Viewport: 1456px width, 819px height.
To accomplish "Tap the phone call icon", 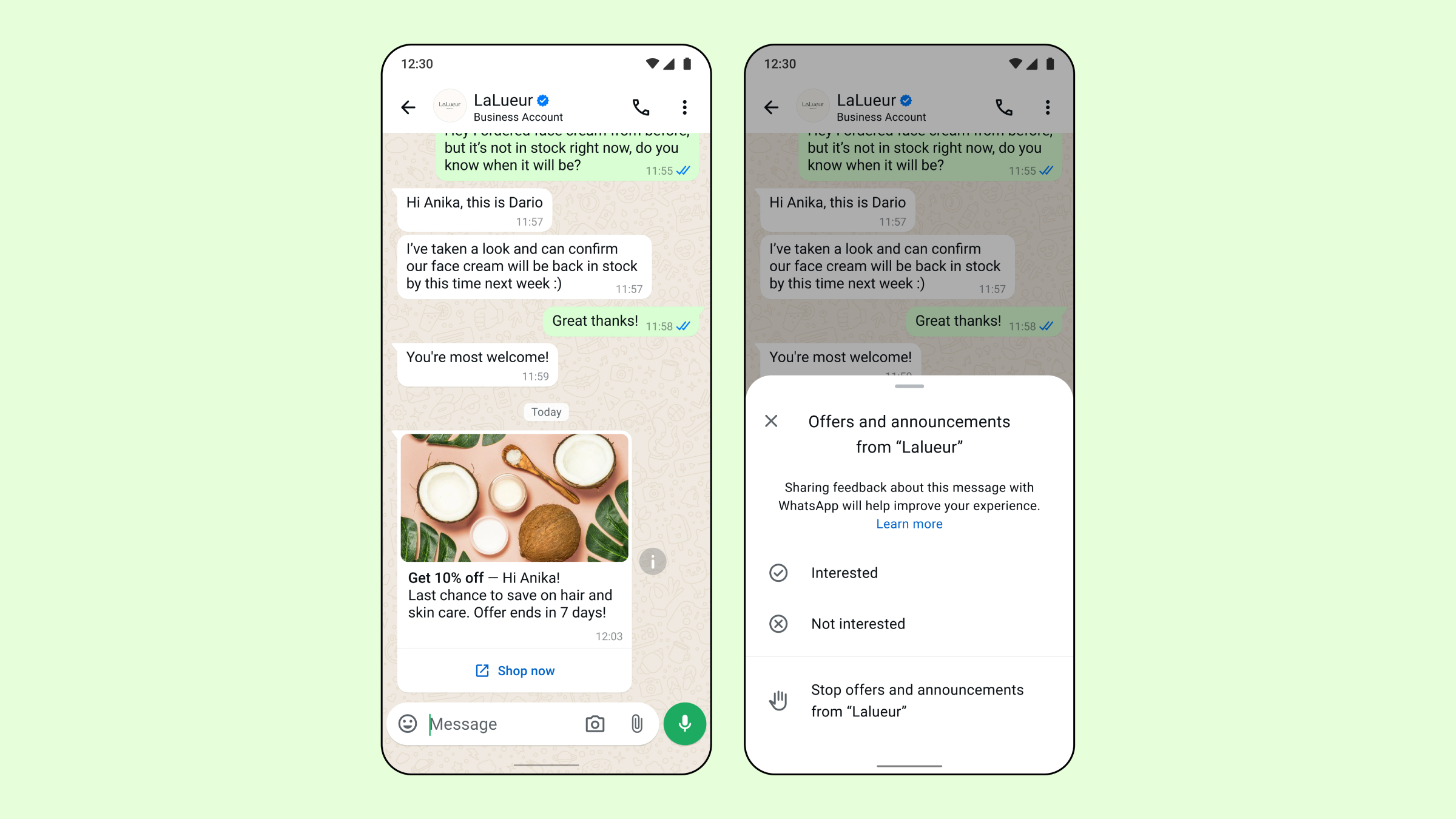I will point(641,106).
